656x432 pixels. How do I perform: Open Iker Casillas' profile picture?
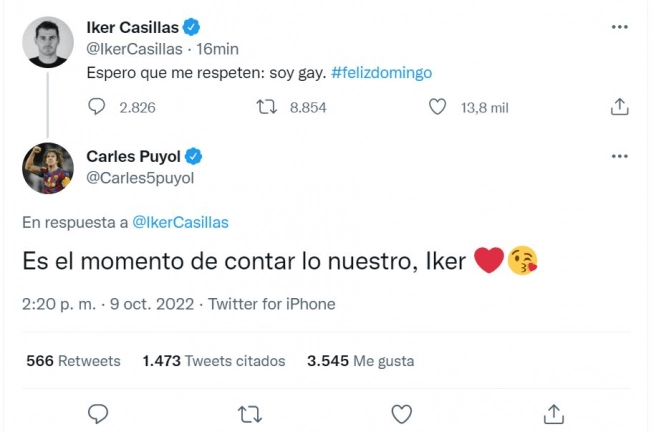[x=48, y=42]
